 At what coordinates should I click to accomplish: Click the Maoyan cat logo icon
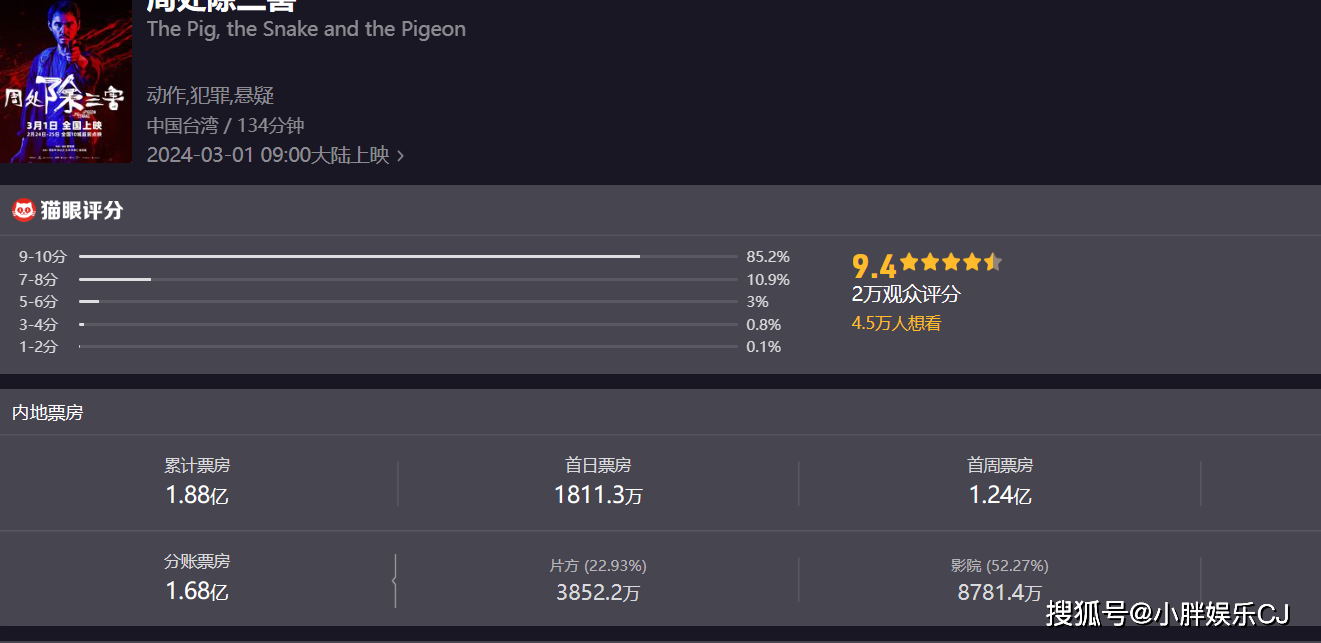(24, 210)
